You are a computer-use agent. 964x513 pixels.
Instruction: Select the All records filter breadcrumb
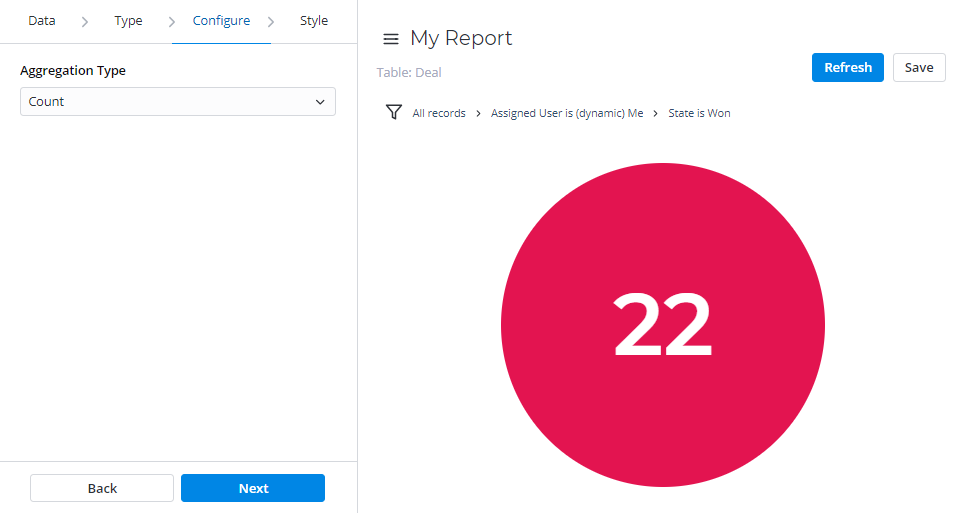click(439, 114)
